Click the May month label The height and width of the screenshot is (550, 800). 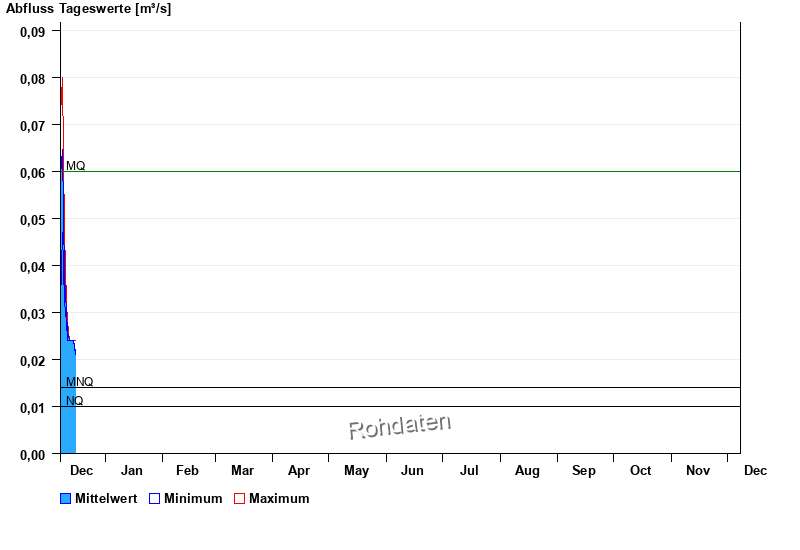click(x=356, y=470)
